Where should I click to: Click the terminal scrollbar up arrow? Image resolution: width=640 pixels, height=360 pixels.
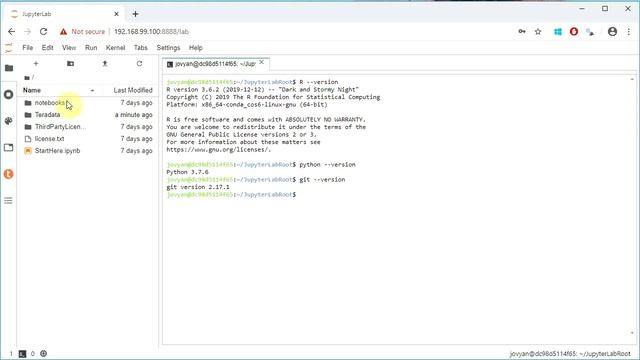(632, 79)
